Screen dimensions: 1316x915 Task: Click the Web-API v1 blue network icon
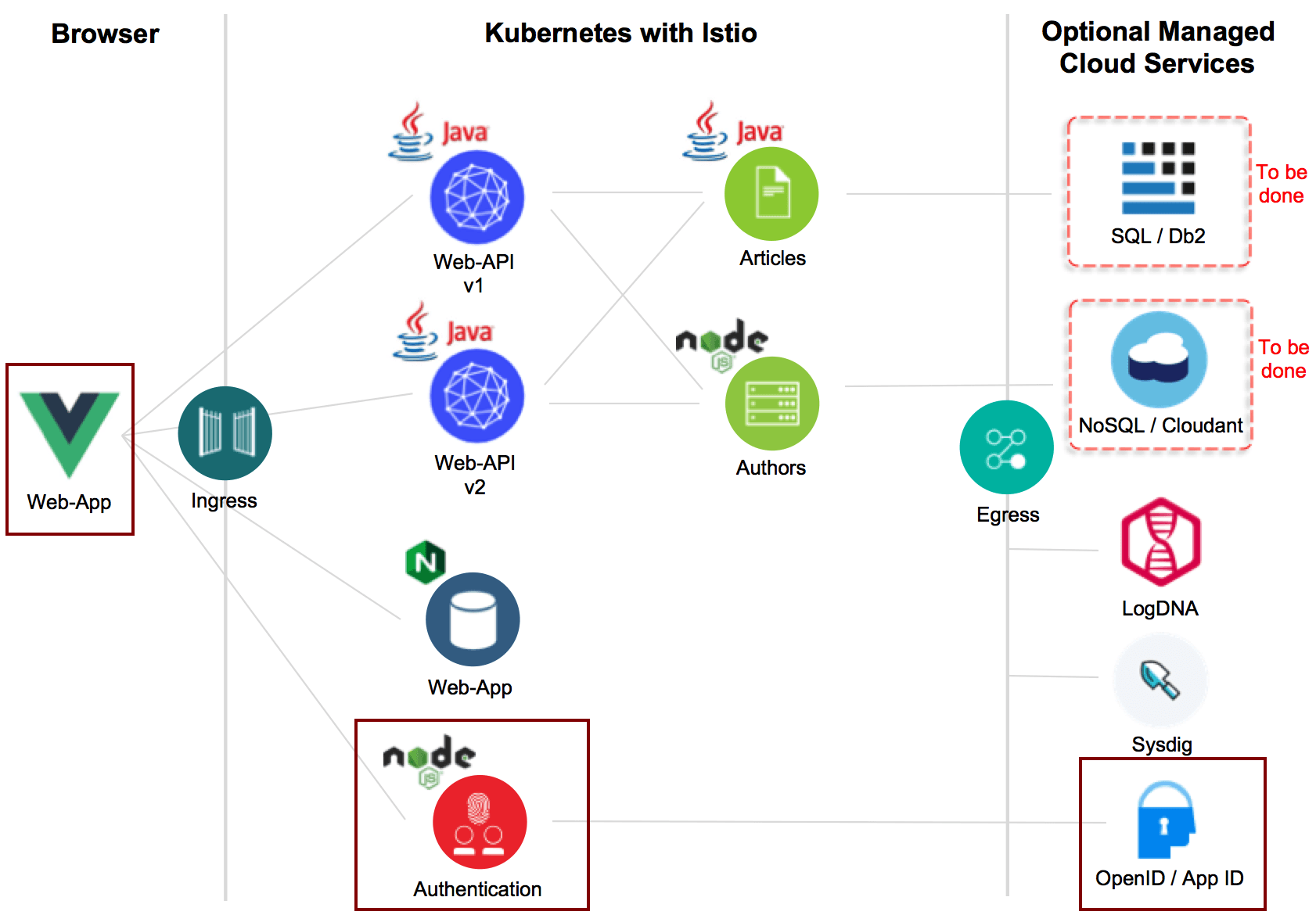(476, 197)
